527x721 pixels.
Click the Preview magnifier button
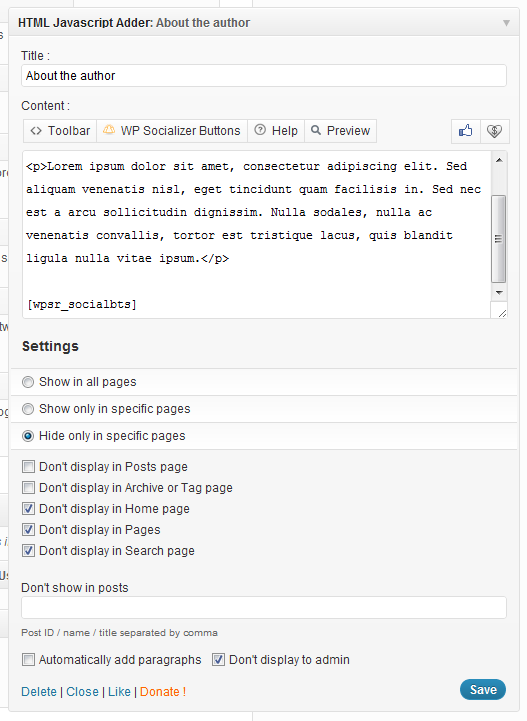click(340, 131)
